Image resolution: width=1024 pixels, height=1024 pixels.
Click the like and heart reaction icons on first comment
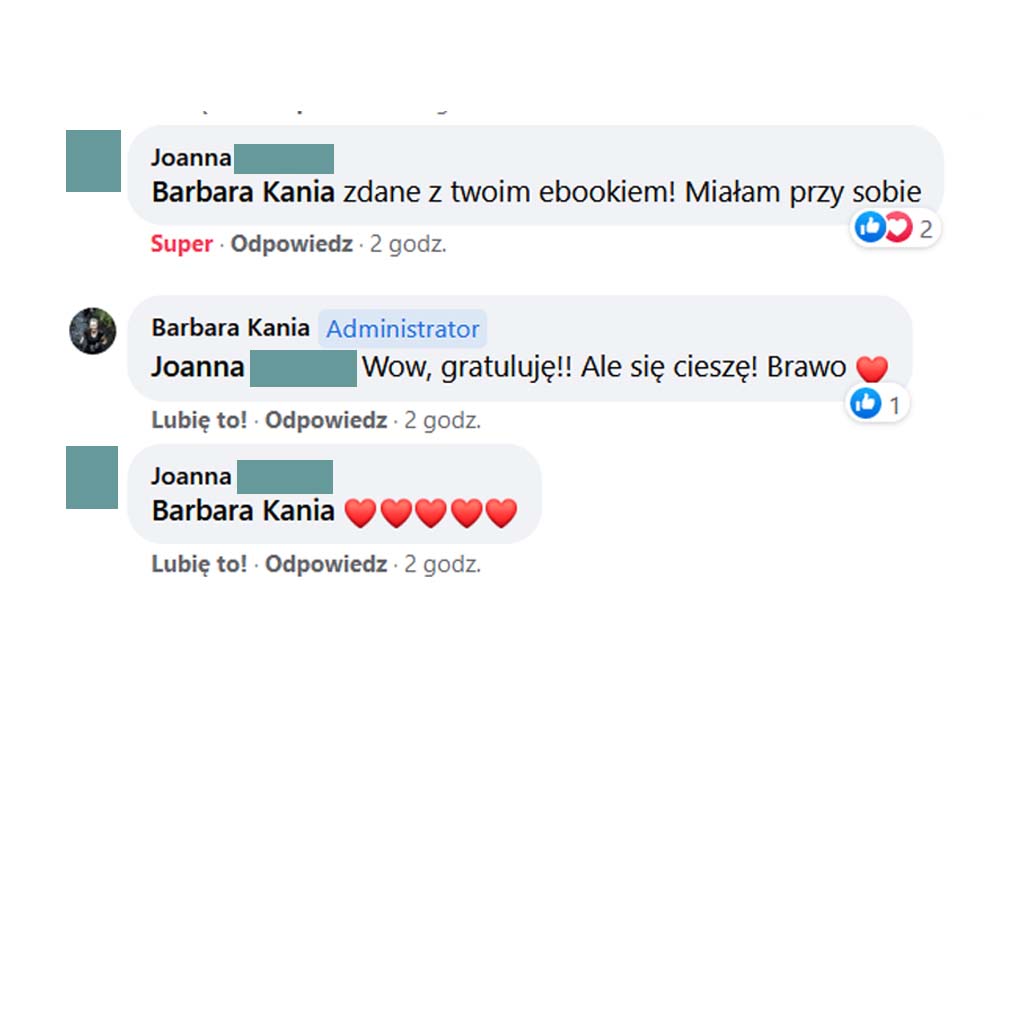(884, 227)
